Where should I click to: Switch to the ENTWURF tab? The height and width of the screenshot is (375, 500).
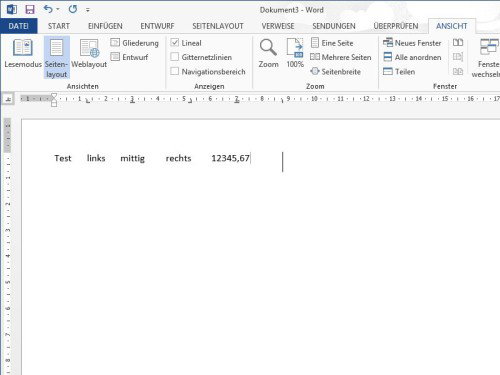pyautogui.click(x=157, y=26)
